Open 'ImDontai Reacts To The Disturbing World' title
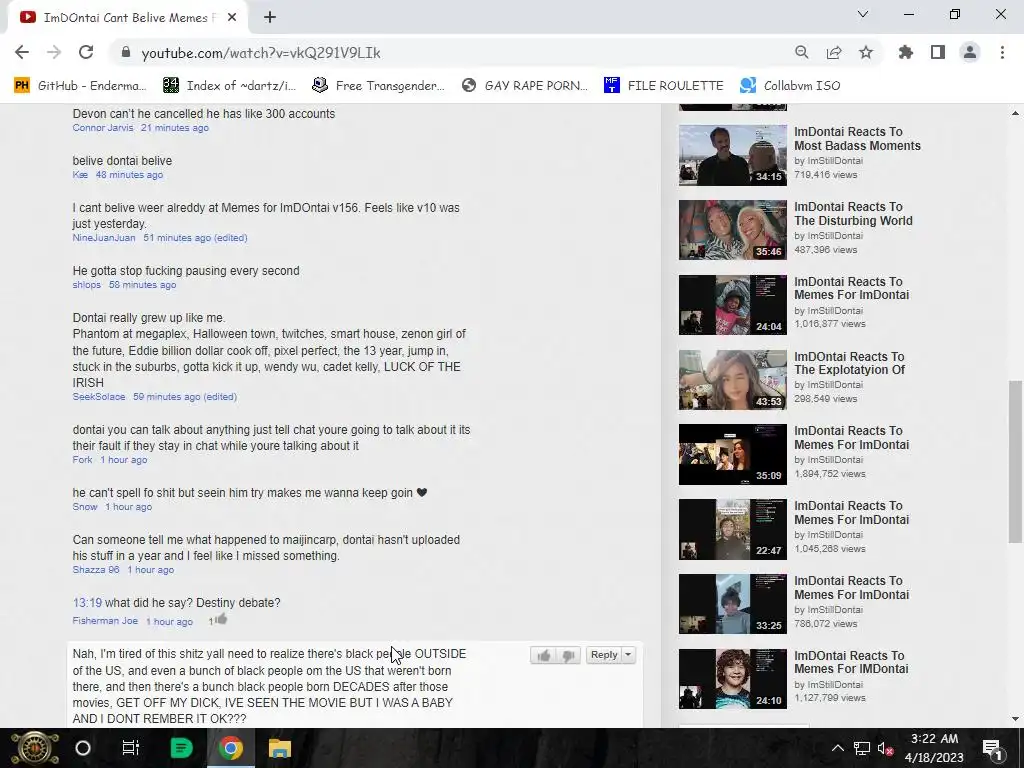 point(854,214)
